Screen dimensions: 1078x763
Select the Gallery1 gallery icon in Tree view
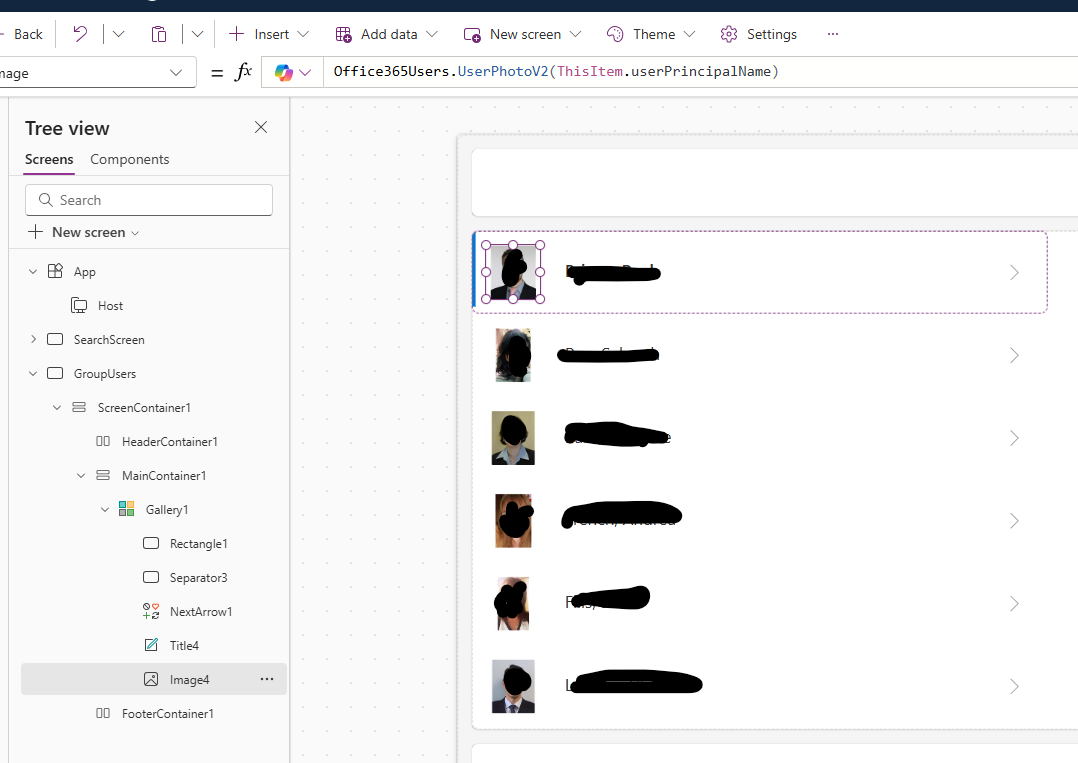pyautogui.click(x=126, y=509)
